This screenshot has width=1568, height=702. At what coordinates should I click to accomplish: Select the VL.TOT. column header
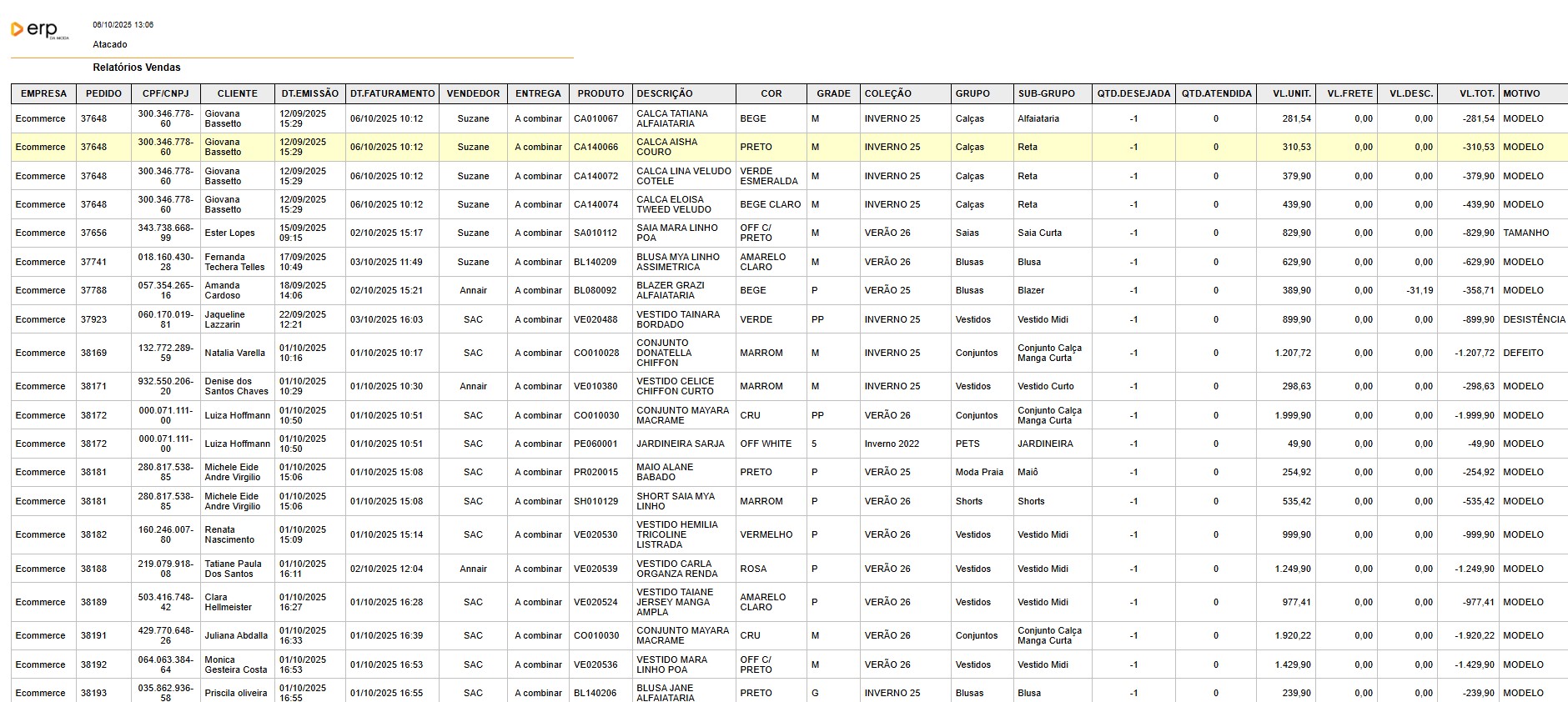click(x=1476, y=94)
